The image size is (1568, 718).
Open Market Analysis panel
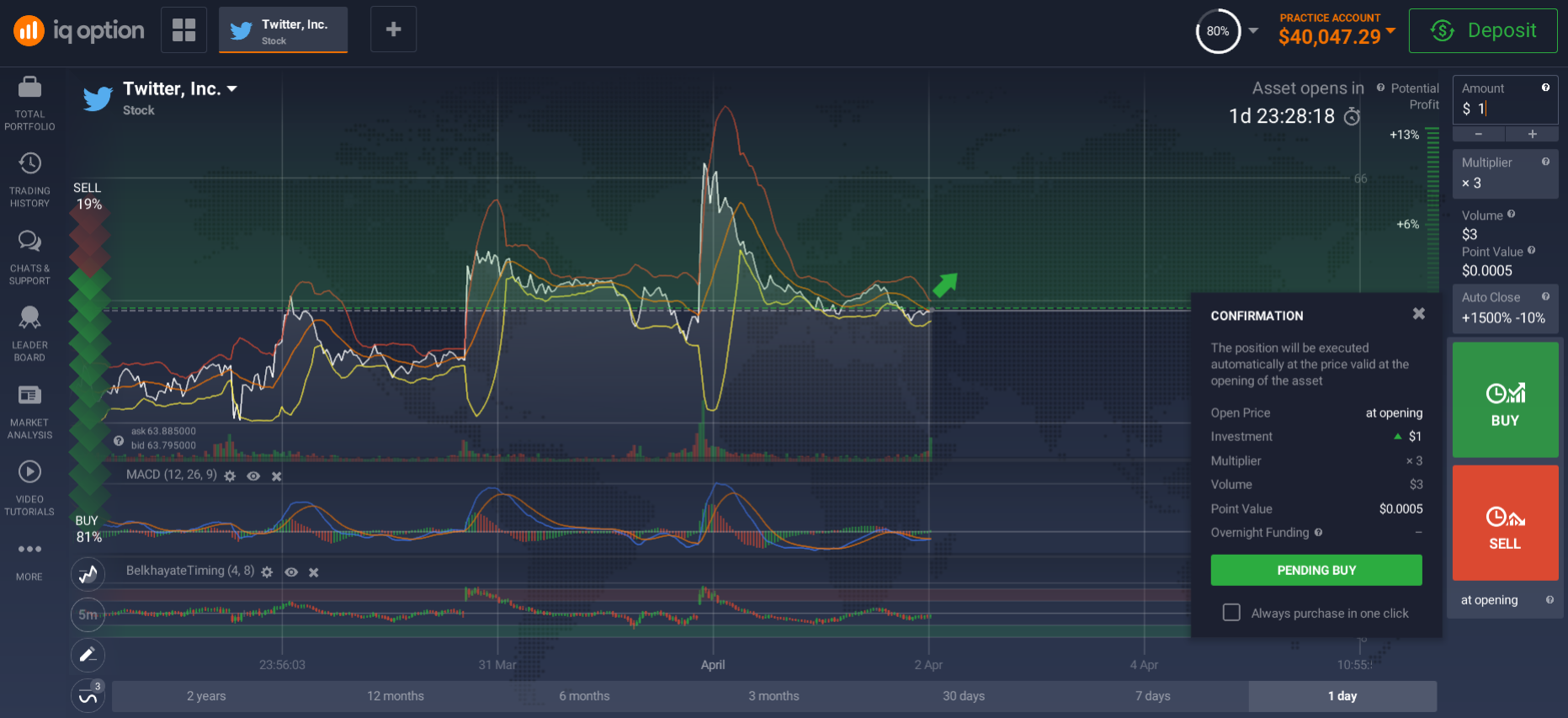[x=29, y=411]
